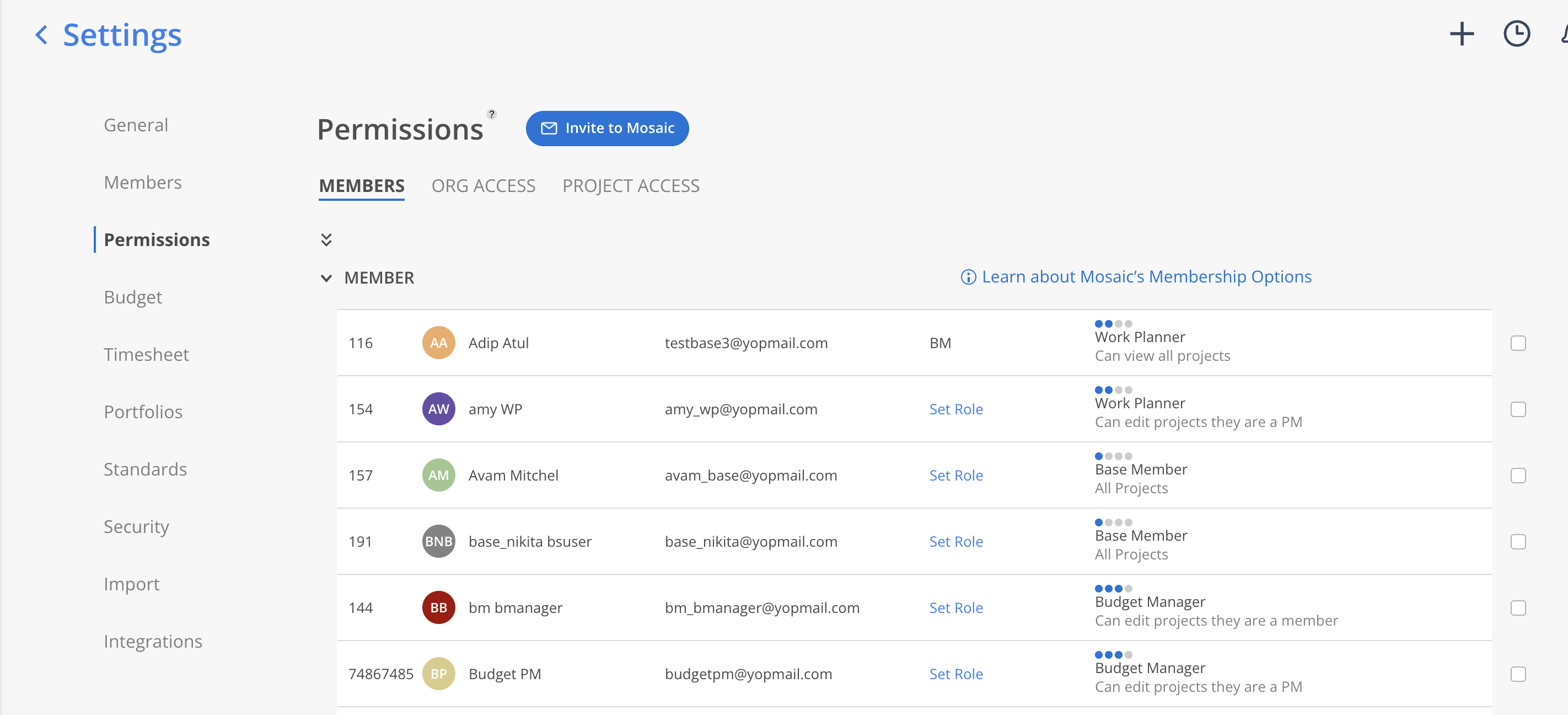This screenshot has width=1568, height=715.
Task: Check the box for Adip Atul
Action: coord(1518,344)
